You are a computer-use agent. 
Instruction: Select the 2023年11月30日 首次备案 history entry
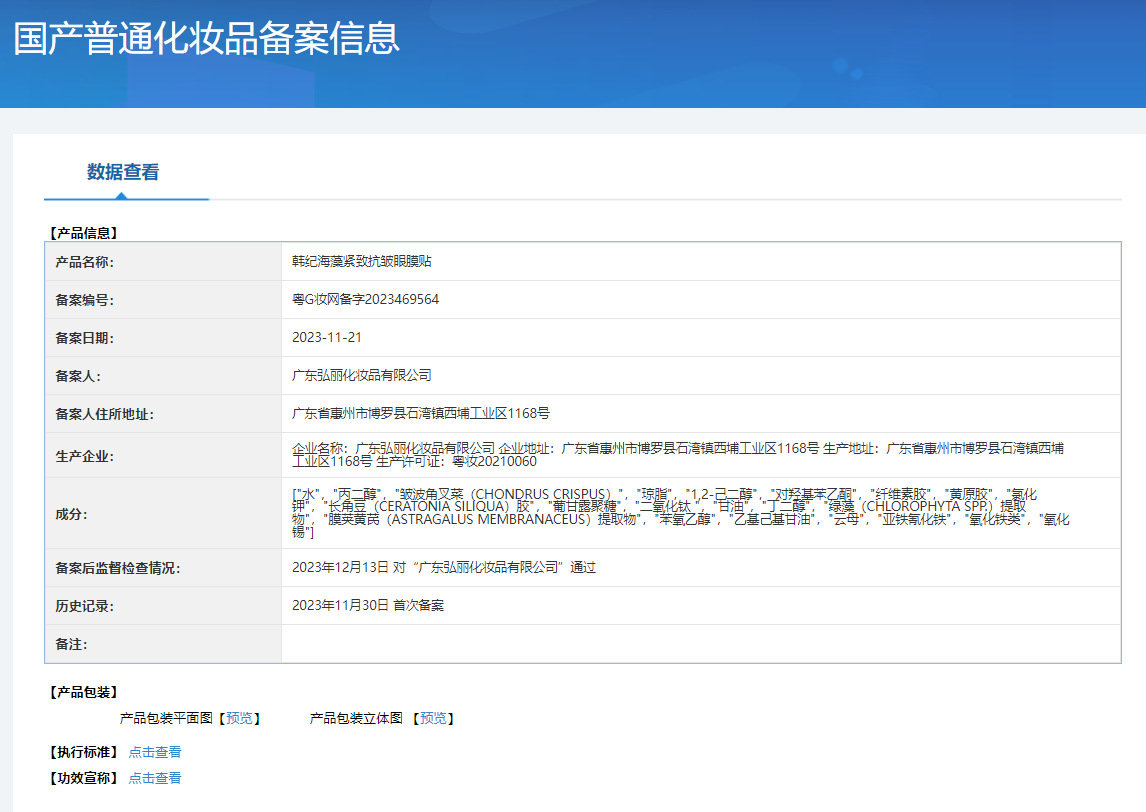368,606
